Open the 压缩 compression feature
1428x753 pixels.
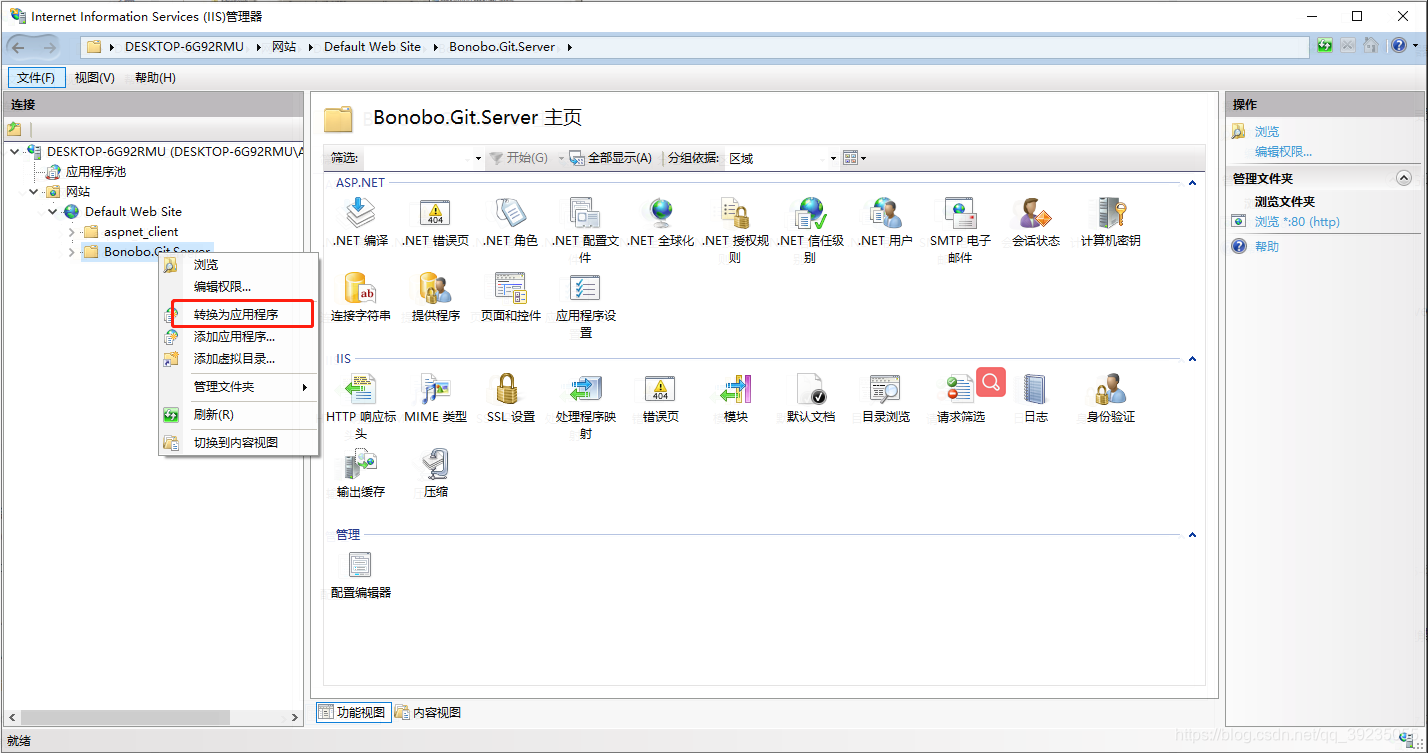point(434,471)
